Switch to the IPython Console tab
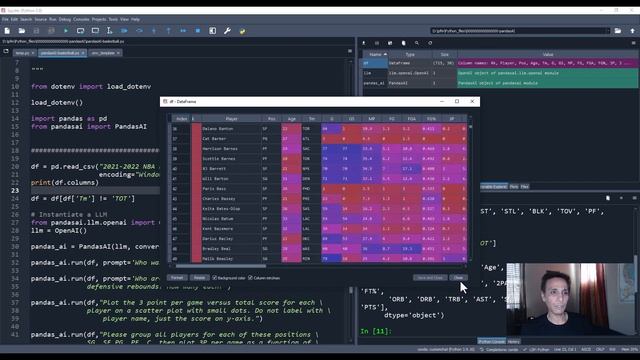640x360 pixels. click(492, 341)
